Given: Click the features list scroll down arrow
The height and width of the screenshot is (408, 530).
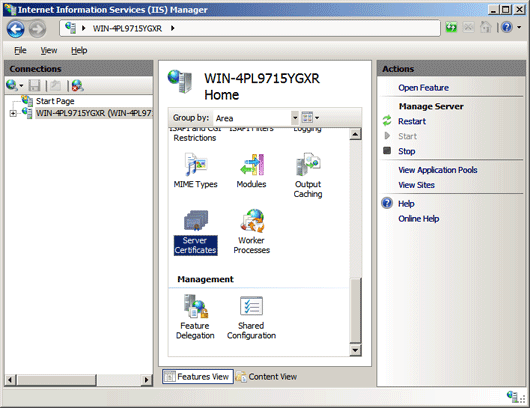Looking at the screenshot, I should 355,350.
